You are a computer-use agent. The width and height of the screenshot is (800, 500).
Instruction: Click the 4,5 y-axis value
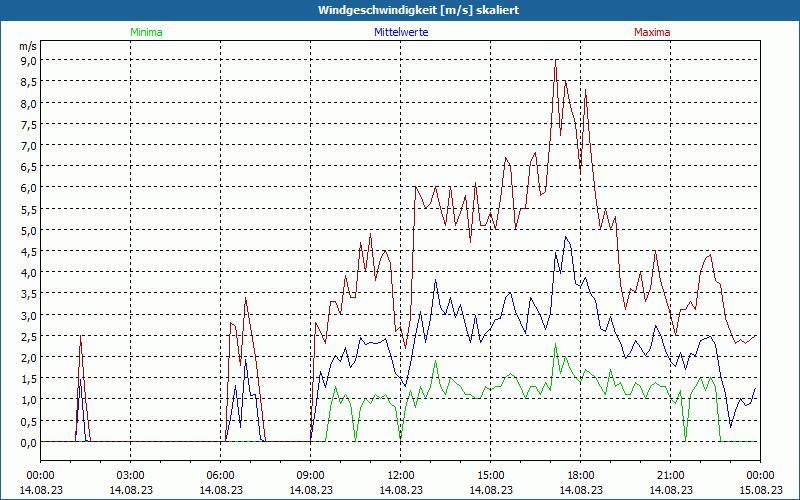(x=29, y=252)
